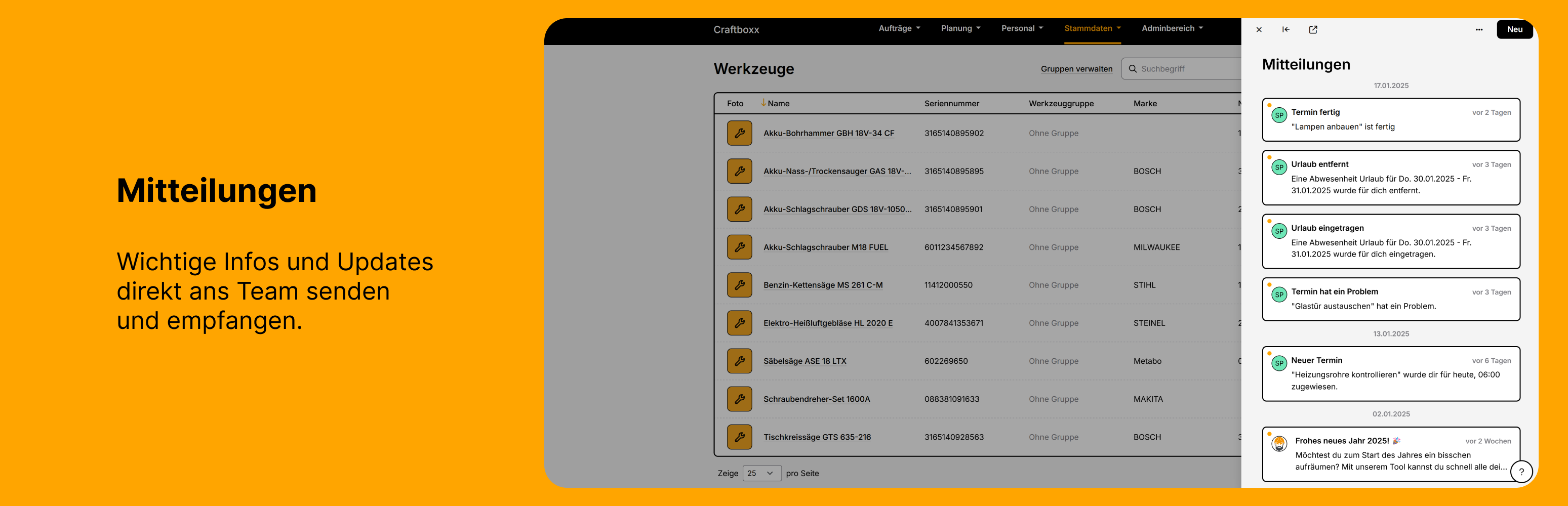The height and width of the screenshot is (506, 1568).
Task: Click into the Suchbegriff search field
Action: coord(1169,68)
